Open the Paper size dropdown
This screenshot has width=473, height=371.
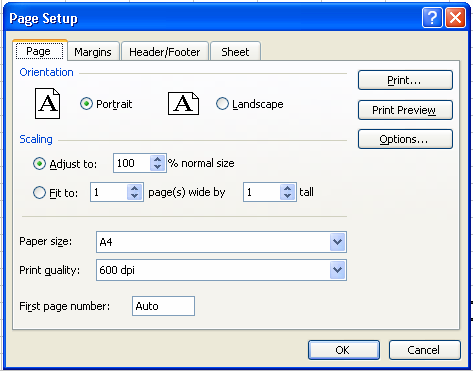point(337,242)
